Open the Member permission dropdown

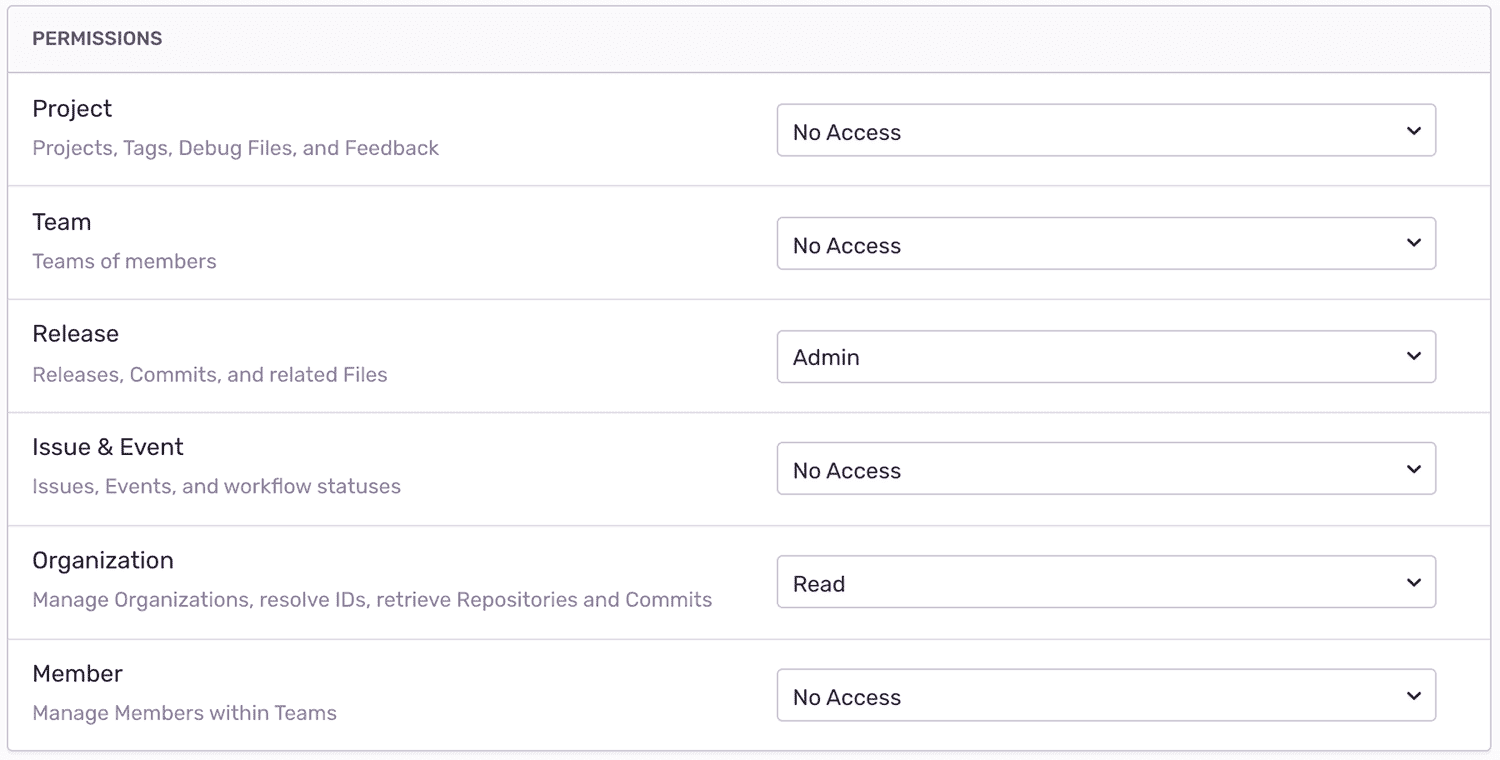point(1105,696)
